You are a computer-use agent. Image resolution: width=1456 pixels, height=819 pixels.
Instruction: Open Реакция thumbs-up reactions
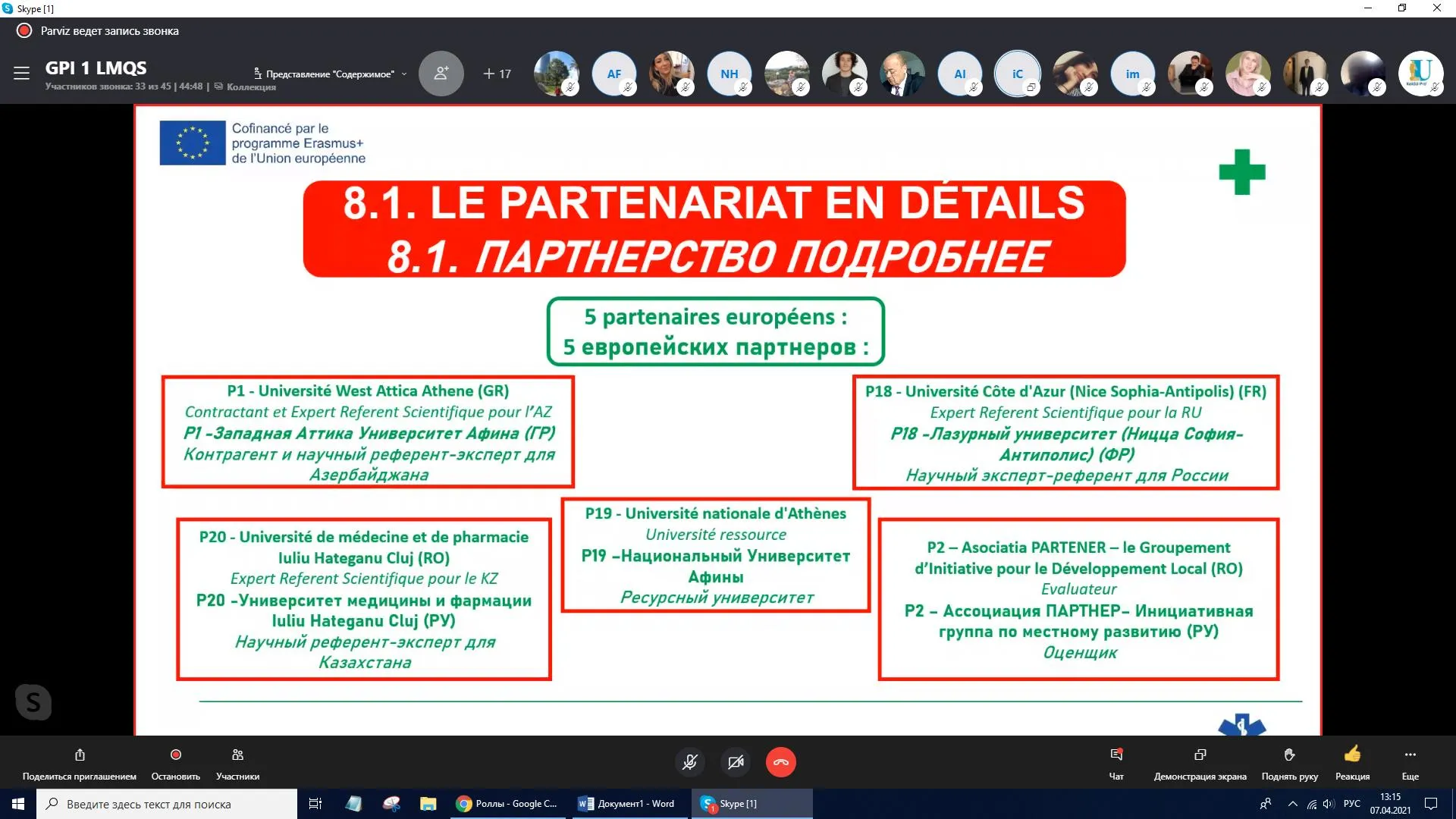pos(1352,755)
